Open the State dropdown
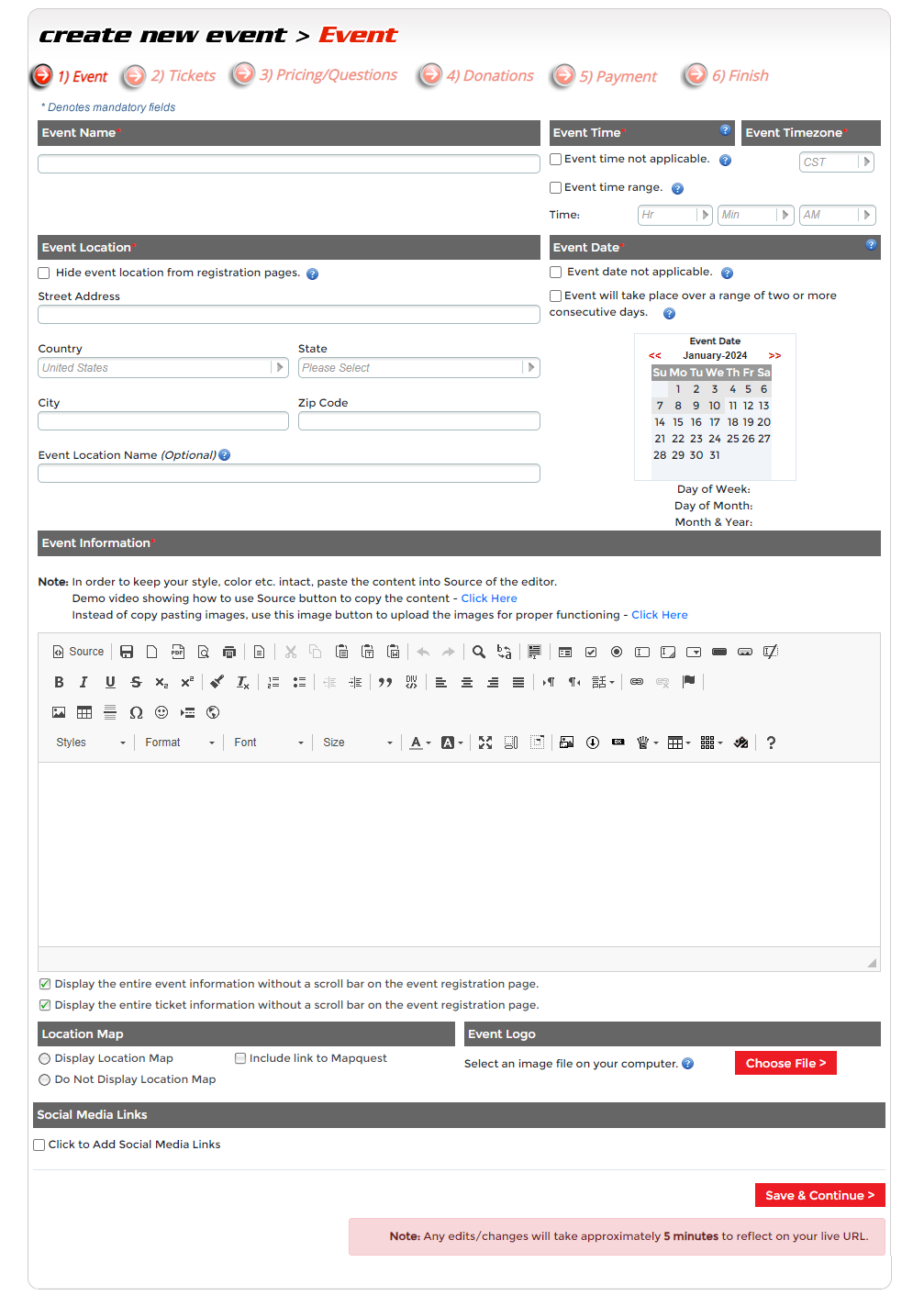The image size is (924, 1307). point(418,368)
